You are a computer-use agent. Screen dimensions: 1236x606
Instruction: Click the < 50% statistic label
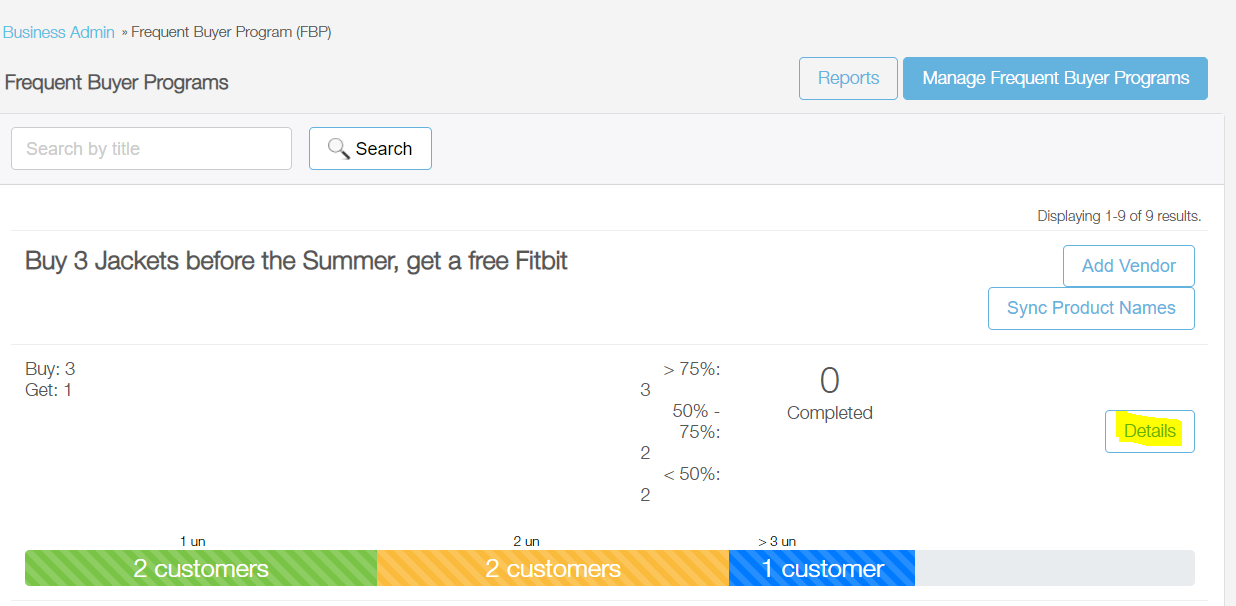(x=692, y=474)
